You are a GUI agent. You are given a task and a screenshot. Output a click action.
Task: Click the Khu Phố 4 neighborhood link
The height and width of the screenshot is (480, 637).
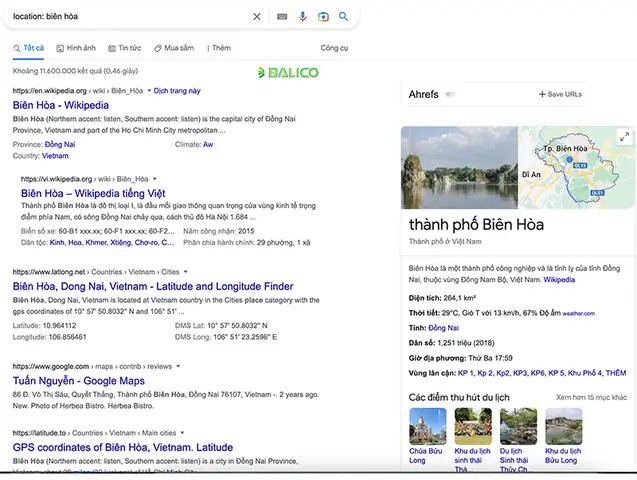point(585,373)
